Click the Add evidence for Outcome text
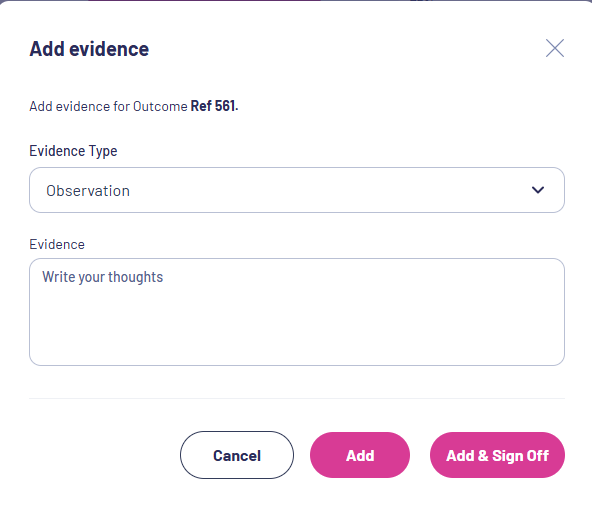This screenshot has height=505, width=592. (x=108, y=106)
